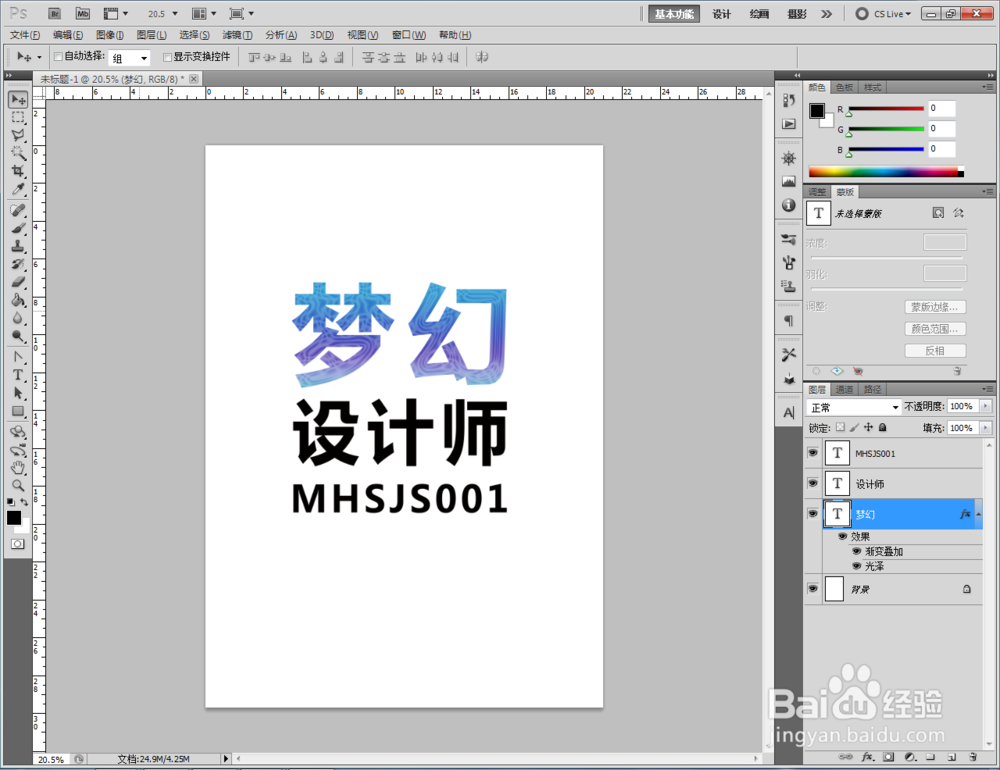This screenshot has width=1000, height=770.
Task: Toggle visibility of 效果 effects
Action: [842, 536]
